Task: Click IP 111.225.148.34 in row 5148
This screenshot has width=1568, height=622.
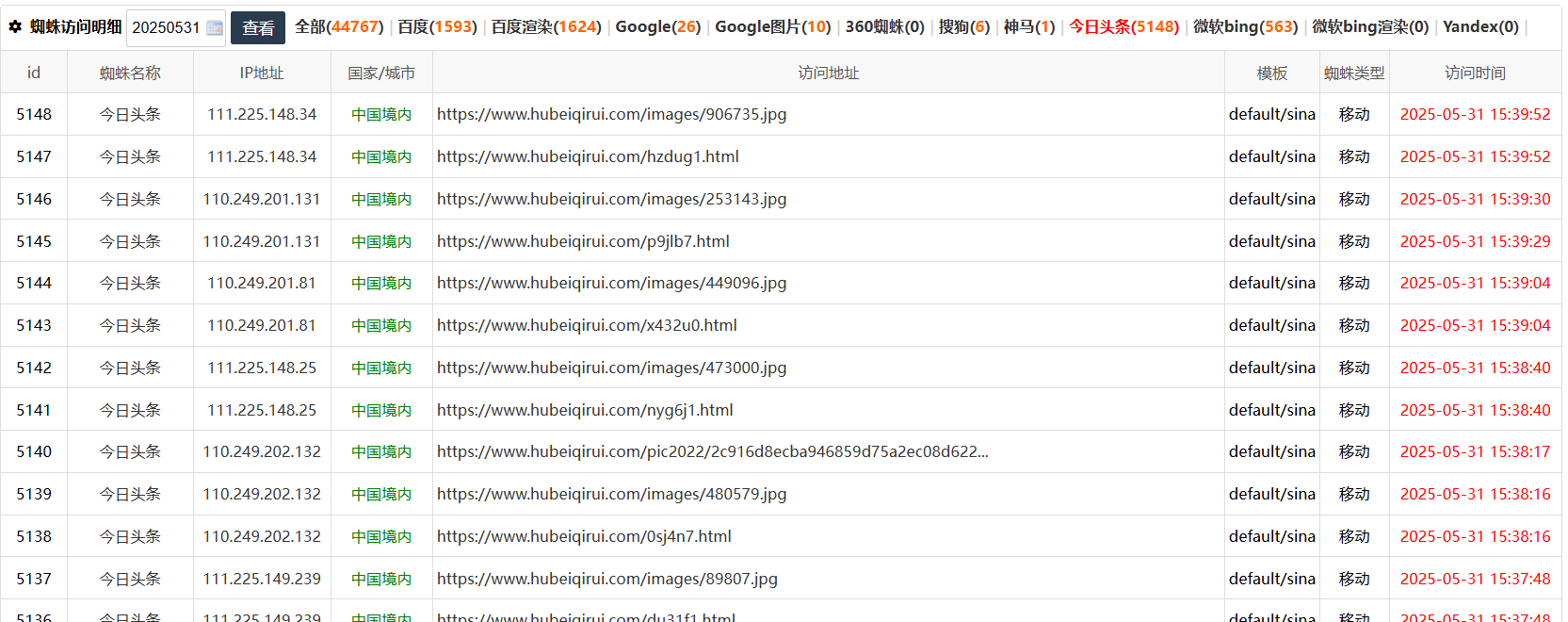Action: pyautogui.click(x=262, y=114)
